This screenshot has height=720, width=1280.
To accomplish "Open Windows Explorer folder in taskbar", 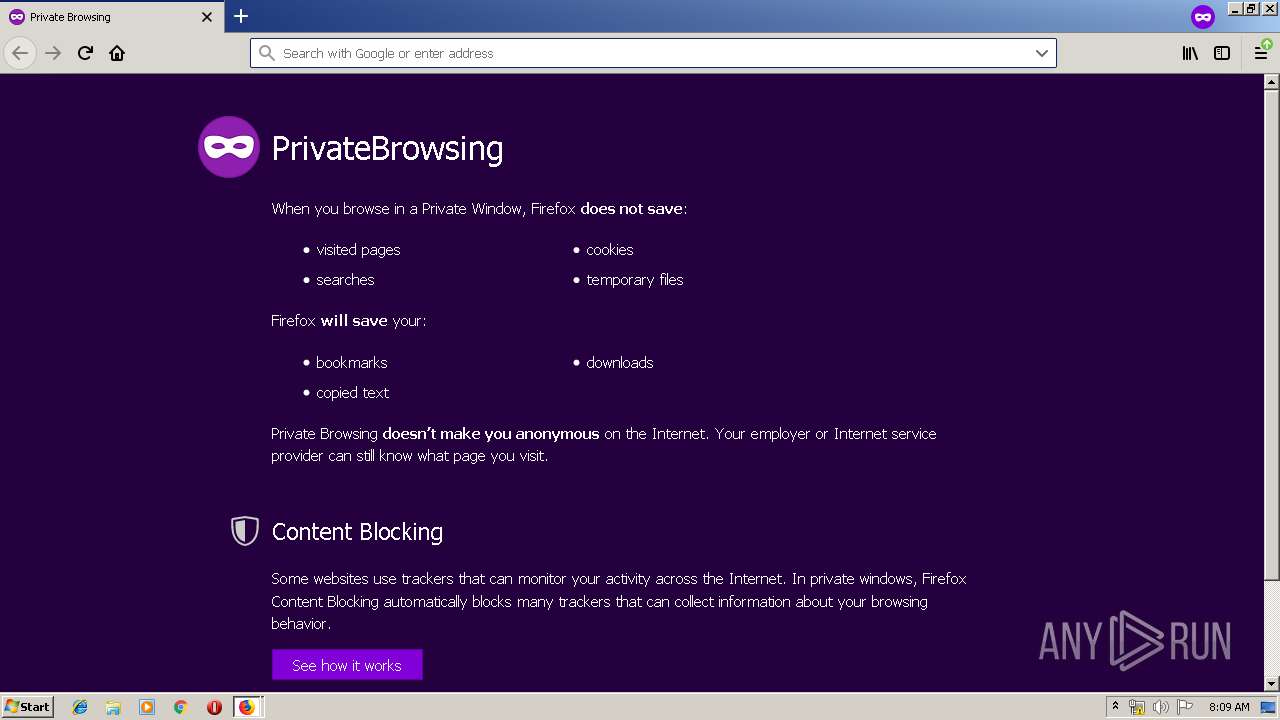I will pos(113,707).
